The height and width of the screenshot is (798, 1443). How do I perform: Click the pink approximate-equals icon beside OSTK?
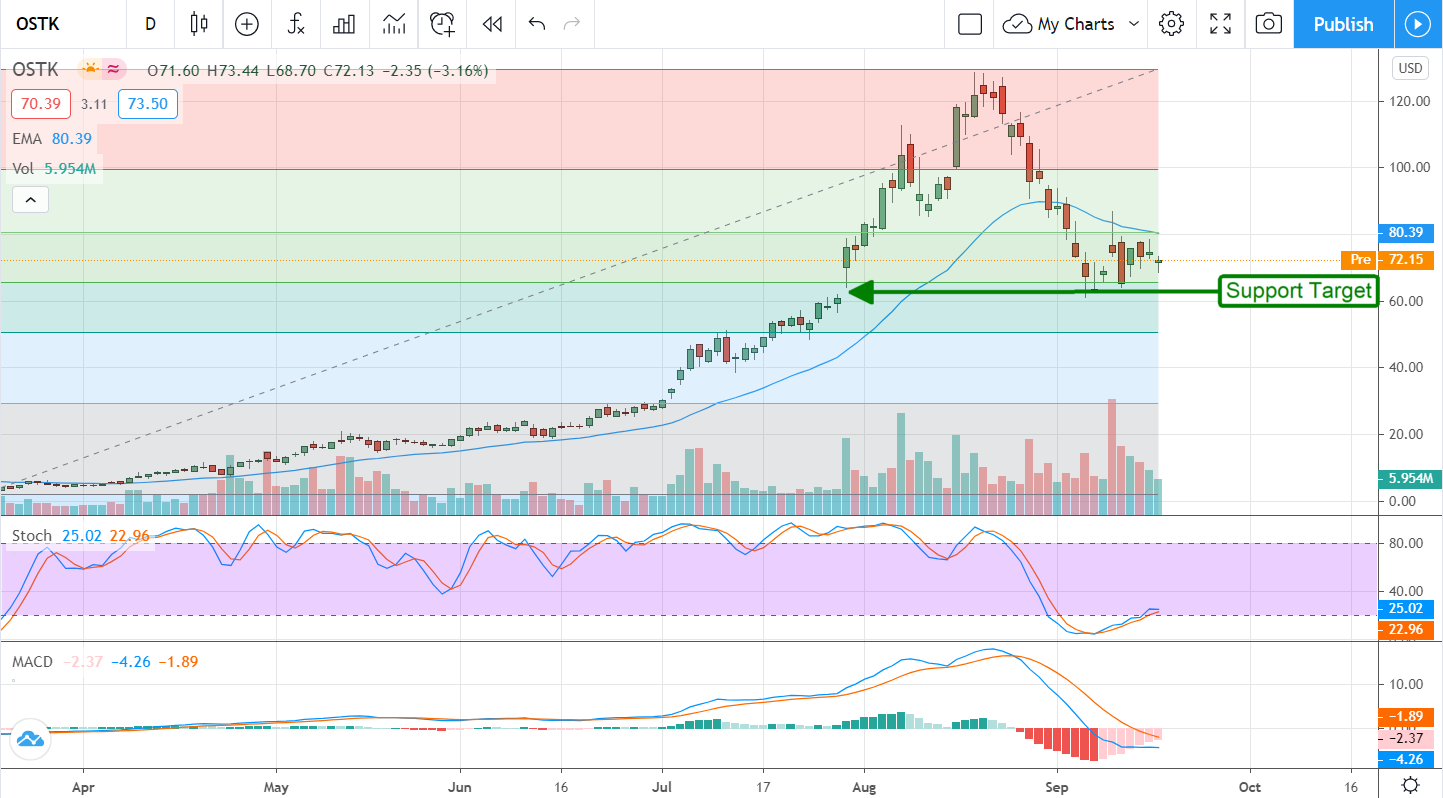(x=114, y=70)
